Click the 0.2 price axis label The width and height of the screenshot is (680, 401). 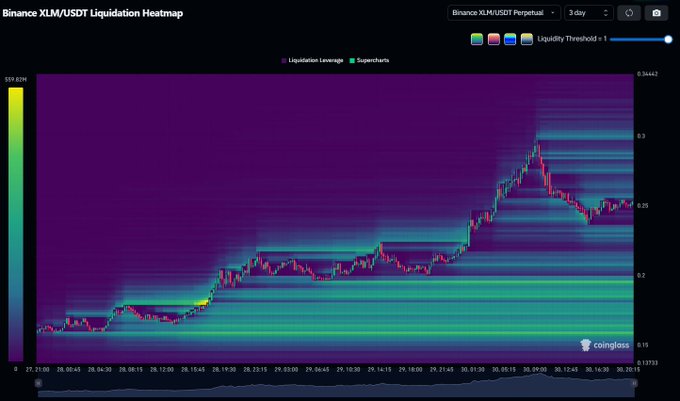(x=641, y=275)
